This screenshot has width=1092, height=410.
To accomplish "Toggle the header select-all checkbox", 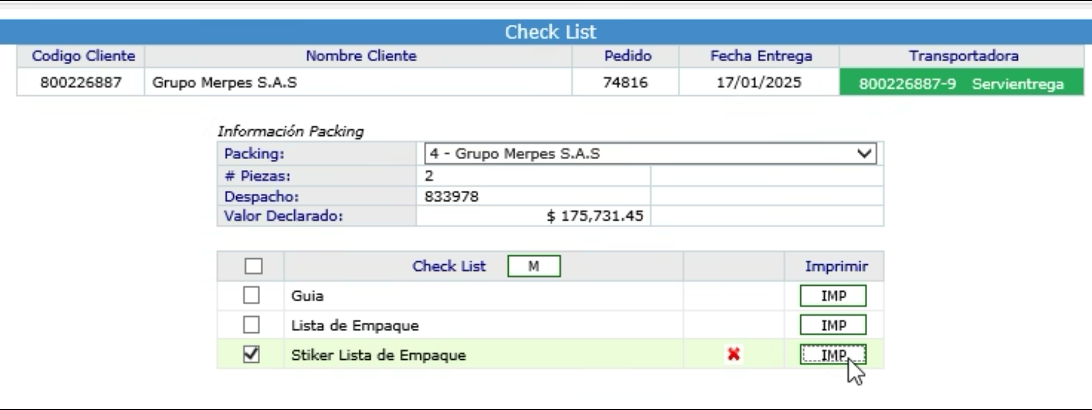I will click(254, 266).
